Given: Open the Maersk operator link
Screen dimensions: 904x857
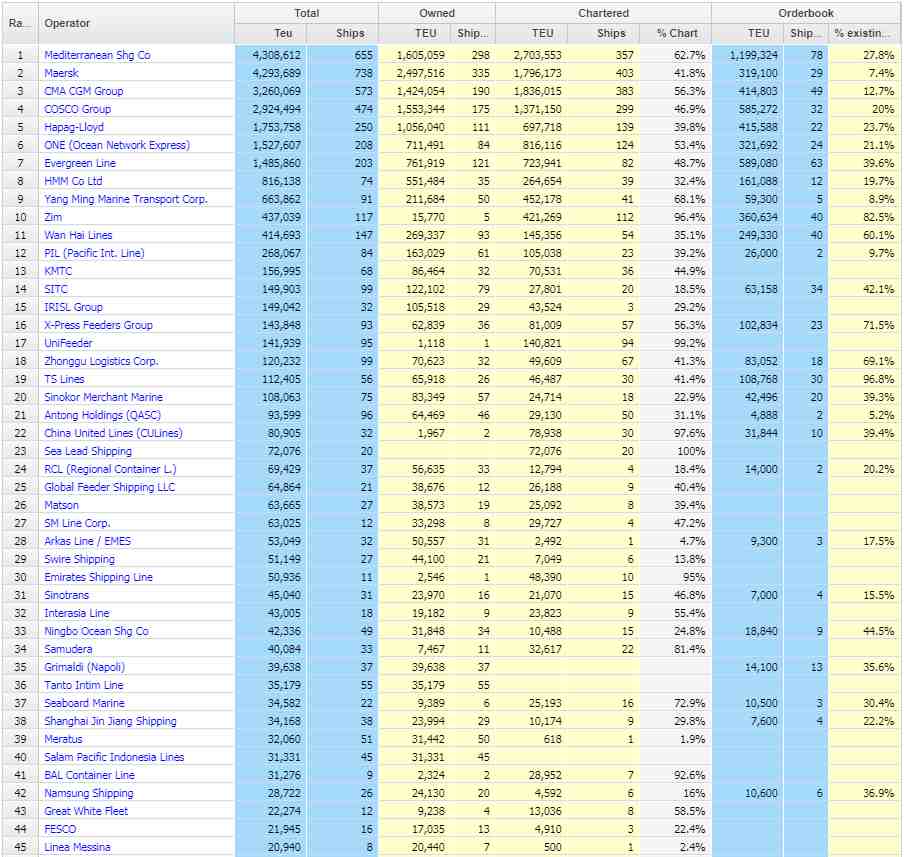Looking at the screenshot, I should tap(61, 73).
